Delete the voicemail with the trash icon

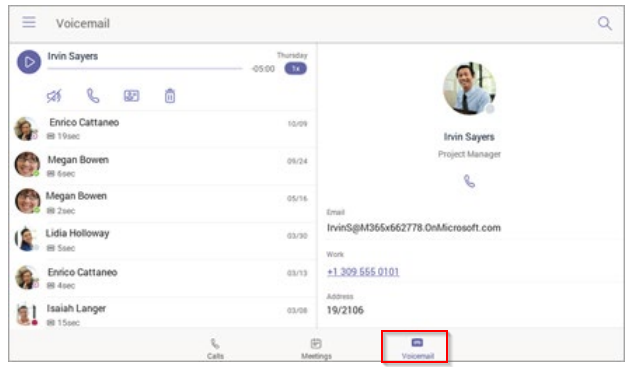(170, 96)
